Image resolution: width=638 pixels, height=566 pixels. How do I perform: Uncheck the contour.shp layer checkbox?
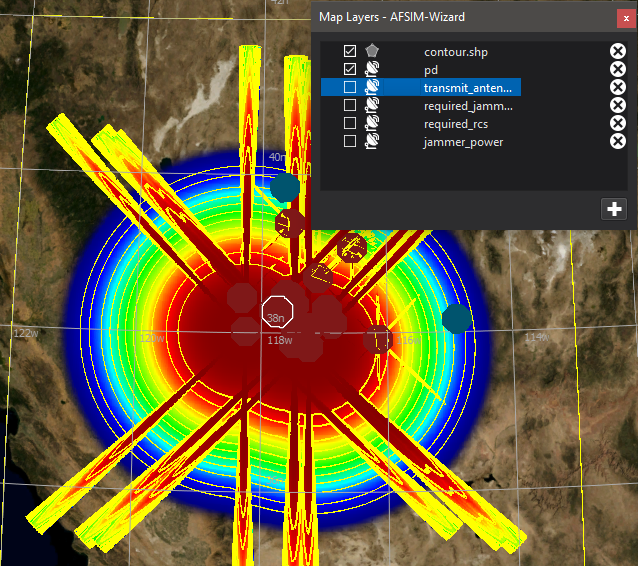pos(350,51)
